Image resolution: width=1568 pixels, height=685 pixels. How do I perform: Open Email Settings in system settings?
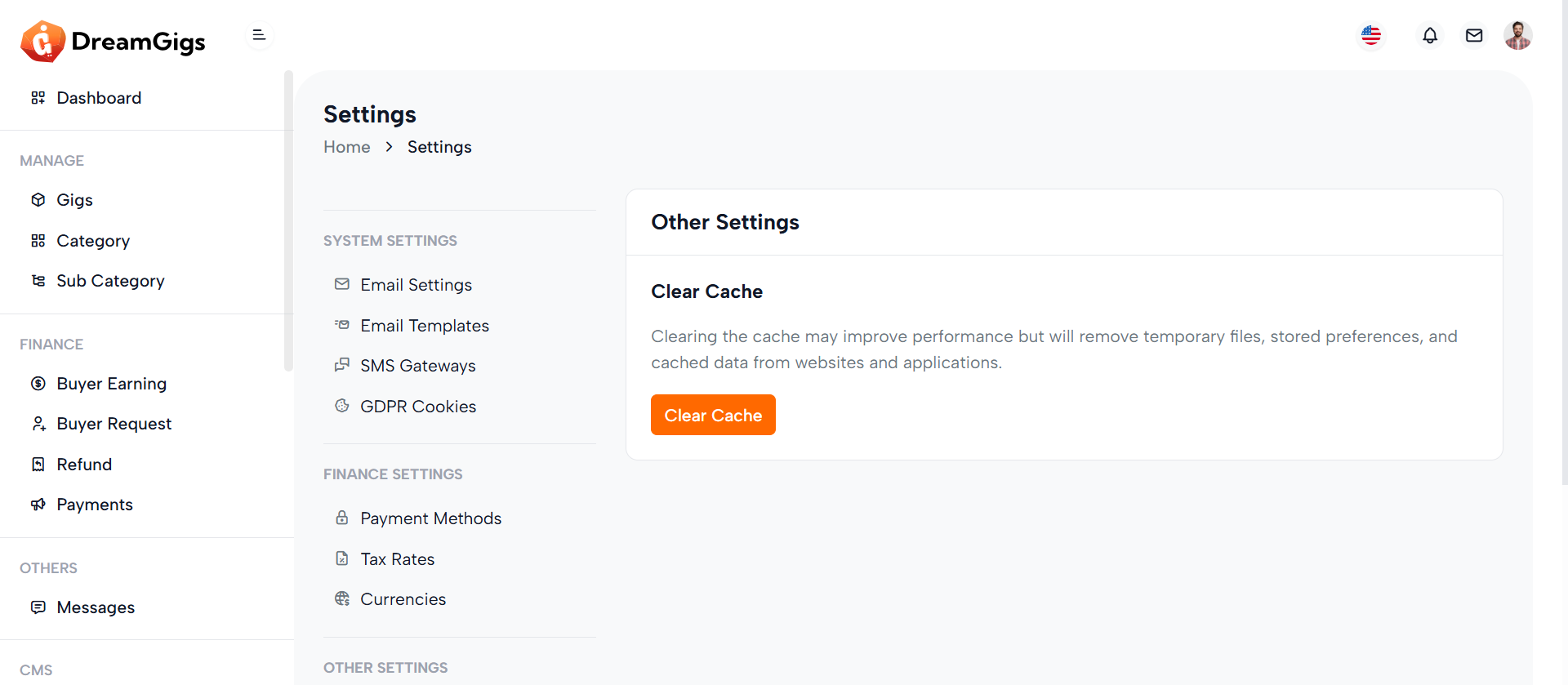coord(416,285)
